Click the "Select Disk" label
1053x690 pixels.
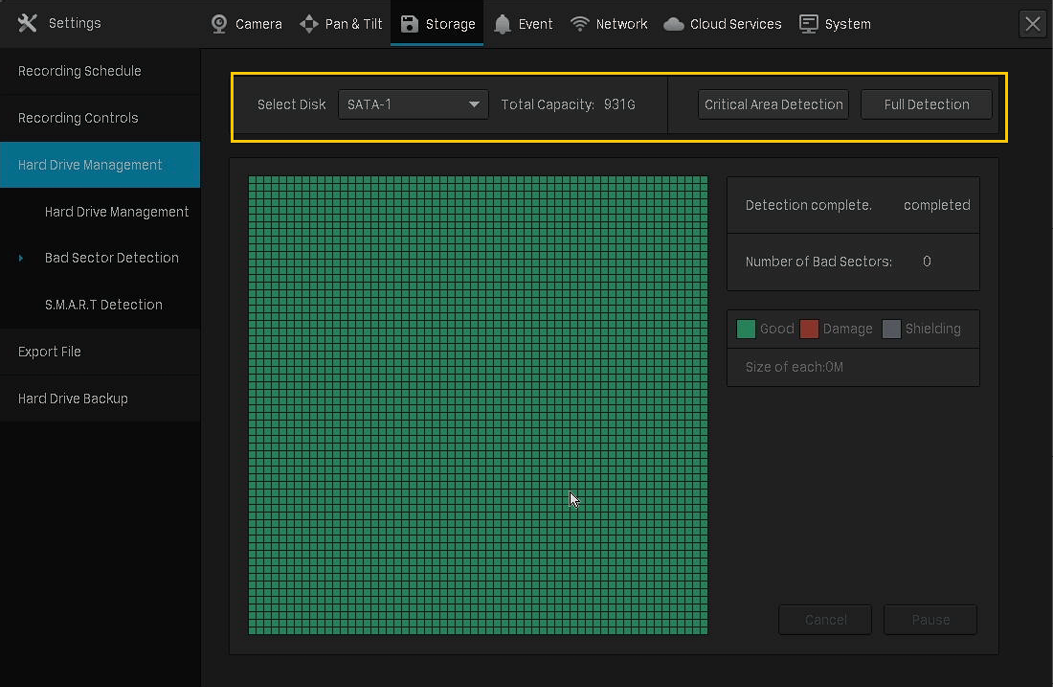pos(291,105)
